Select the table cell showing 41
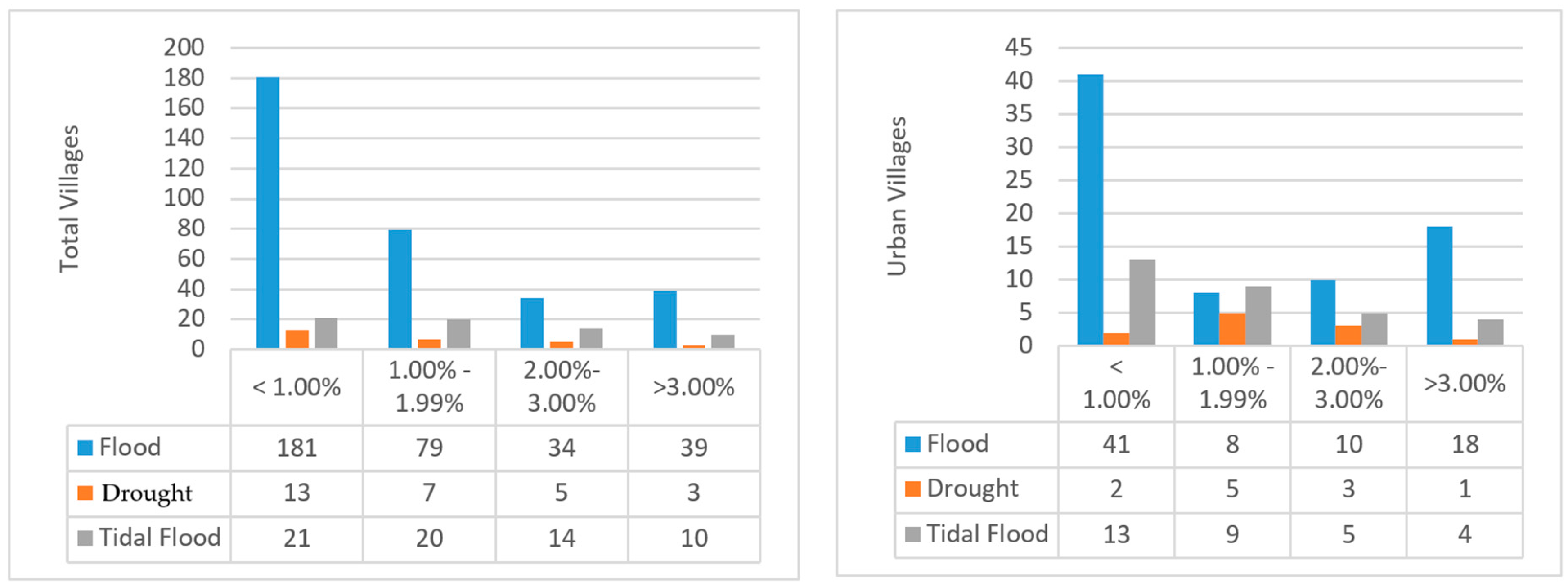The image size is (1568, 587). [x=1116, y=444]
